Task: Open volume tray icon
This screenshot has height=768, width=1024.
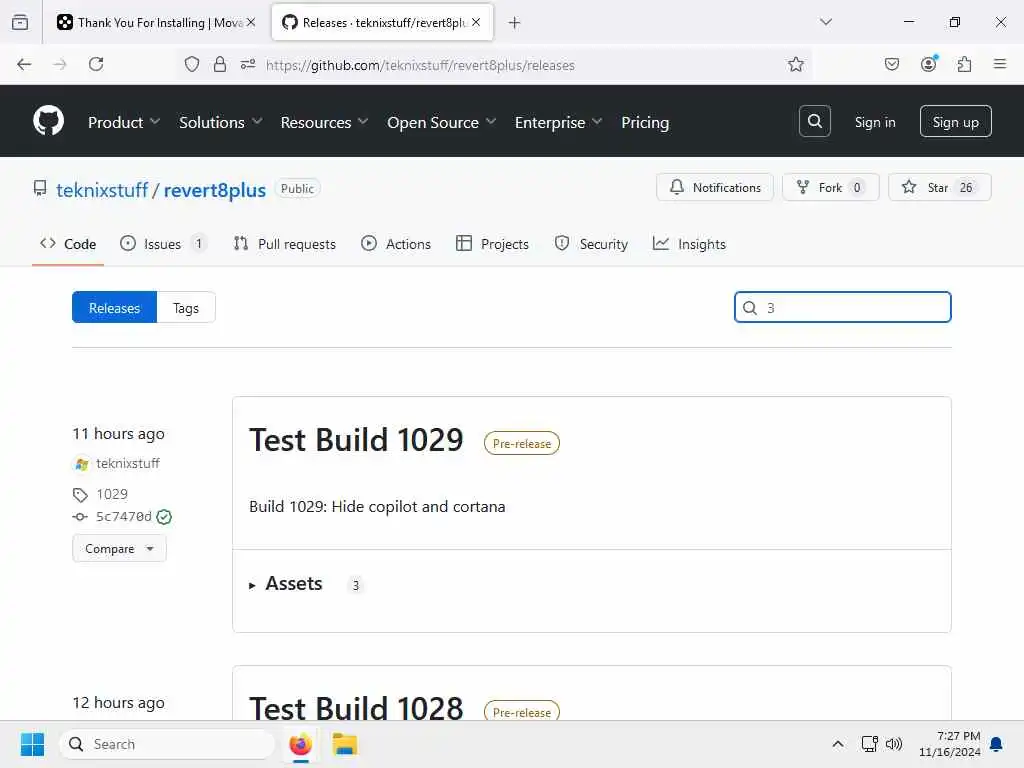Action: (x=893, y=744)
